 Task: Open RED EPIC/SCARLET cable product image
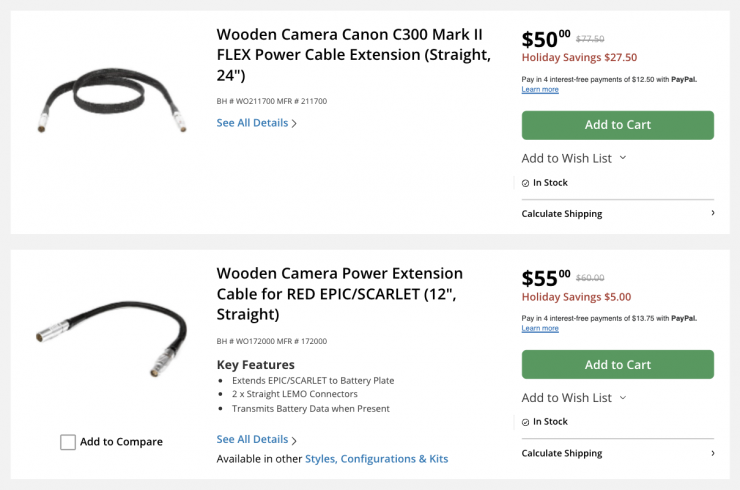coord(111,343)
